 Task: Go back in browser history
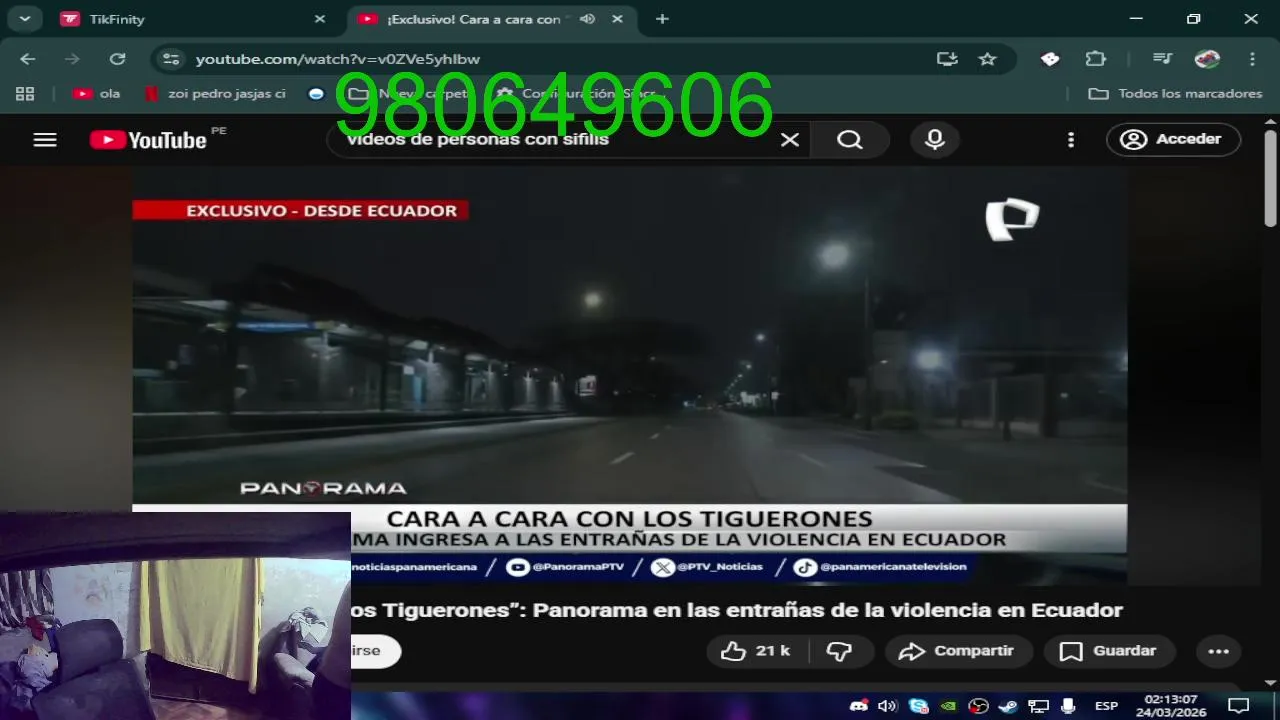[28, 59]
